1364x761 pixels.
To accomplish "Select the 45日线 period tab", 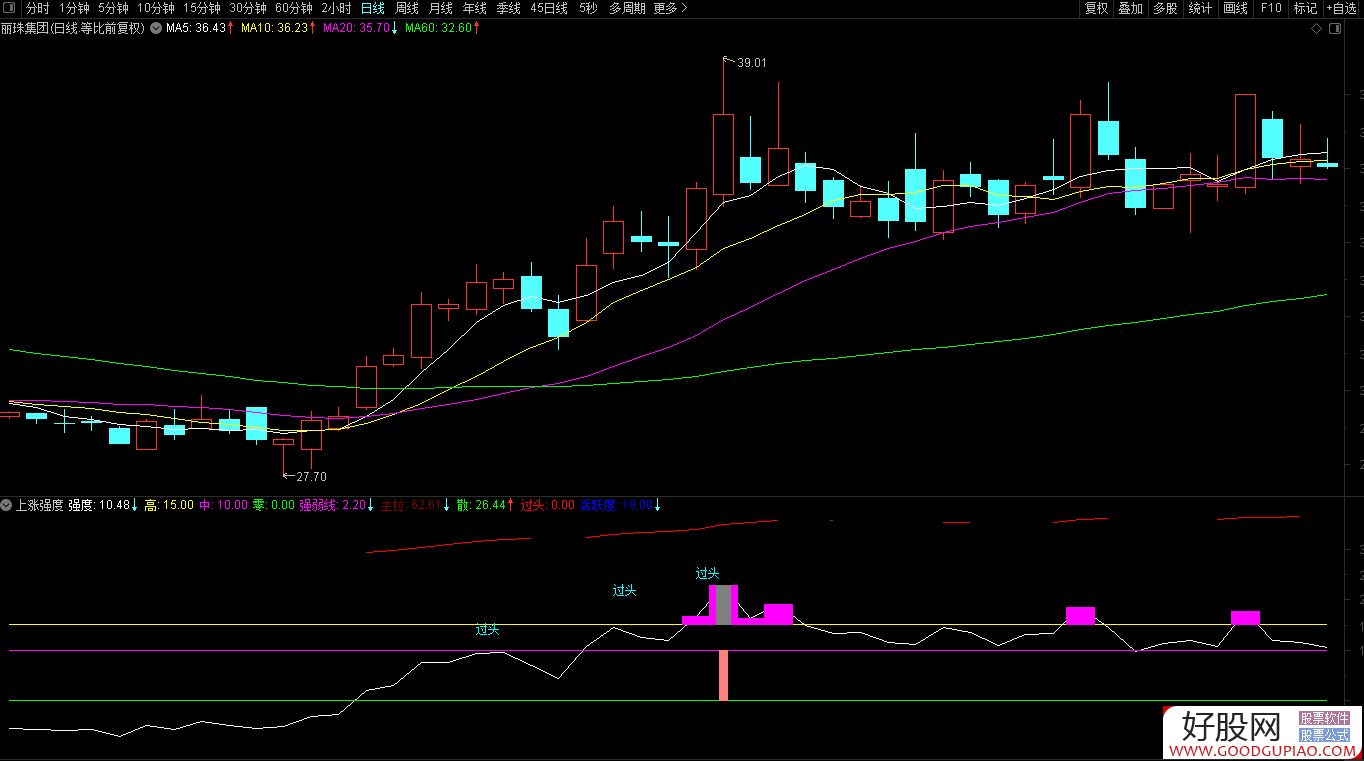I will tap(549, 8).
